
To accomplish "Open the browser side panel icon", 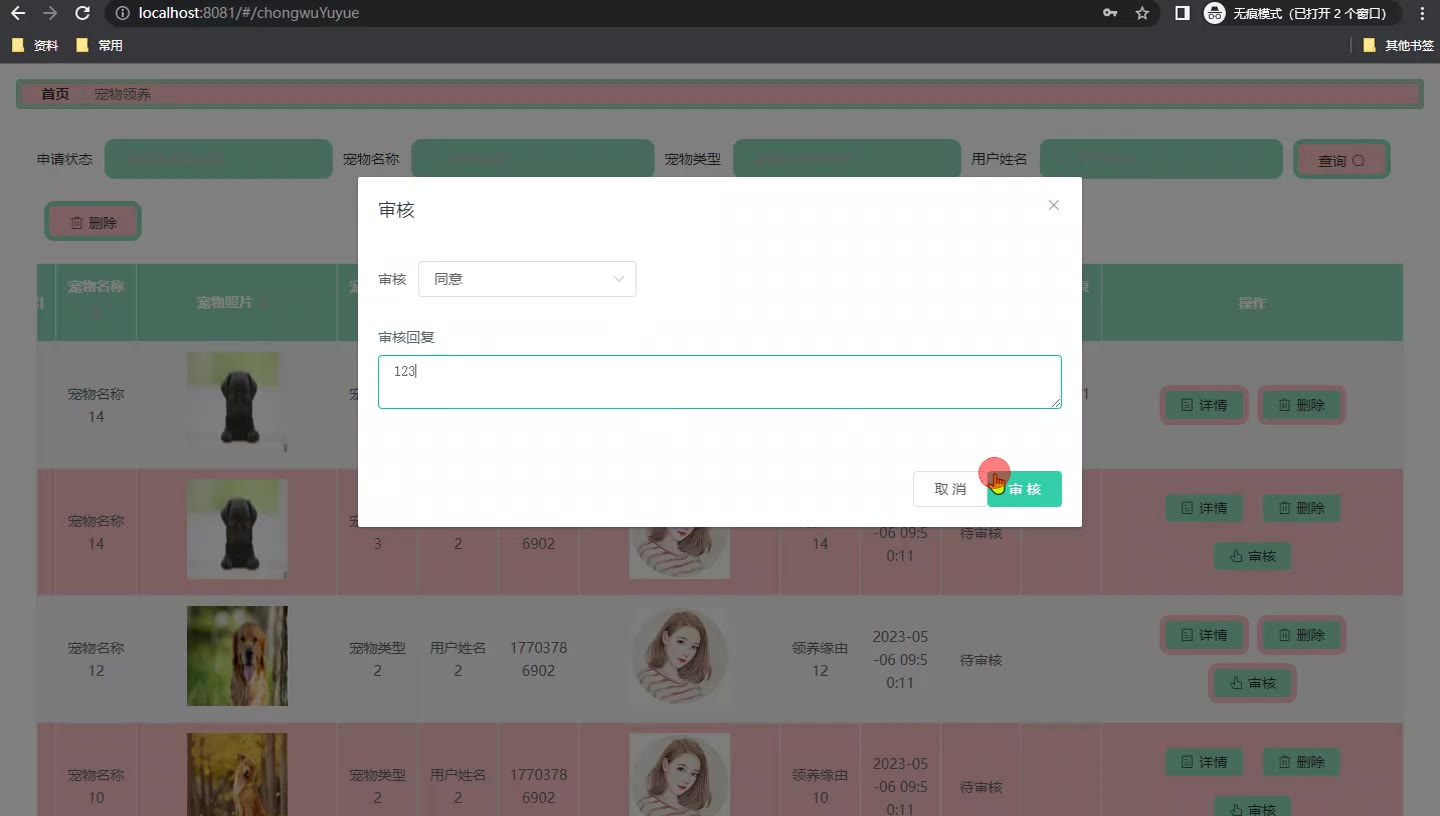I will coord(1182,13).
